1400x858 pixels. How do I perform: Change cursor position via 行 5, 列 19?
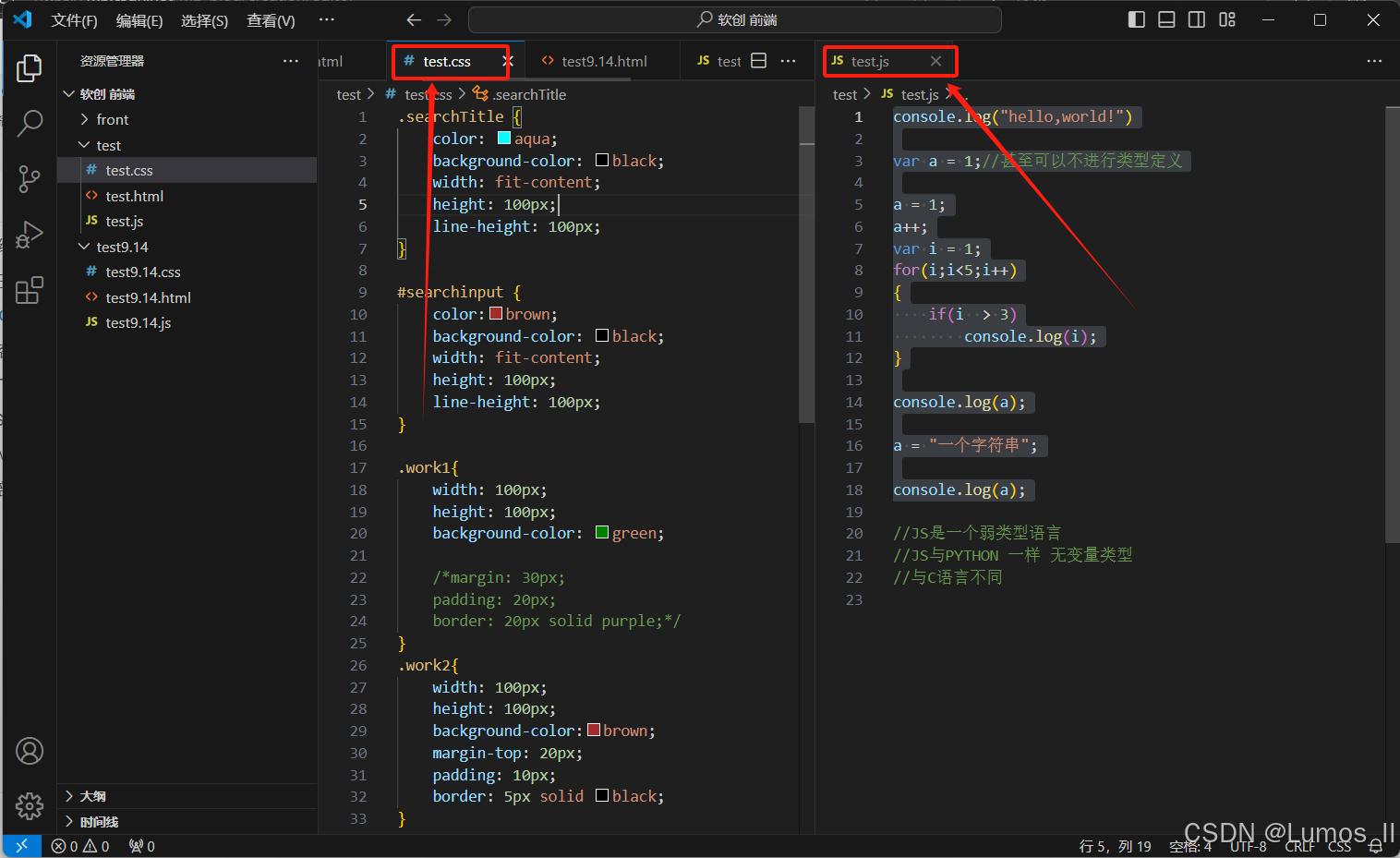(x=1115, y=846)
